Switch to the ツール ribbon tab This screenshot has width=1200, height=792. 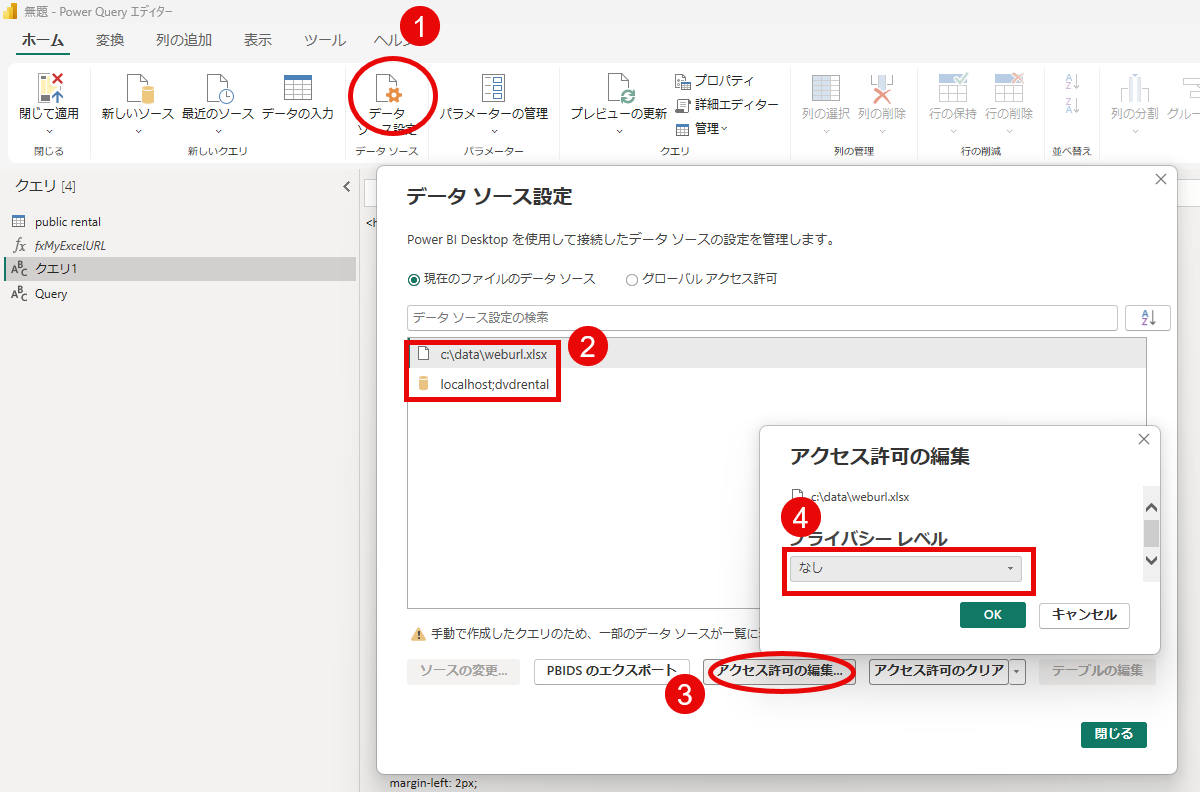(x=324, y=40)
